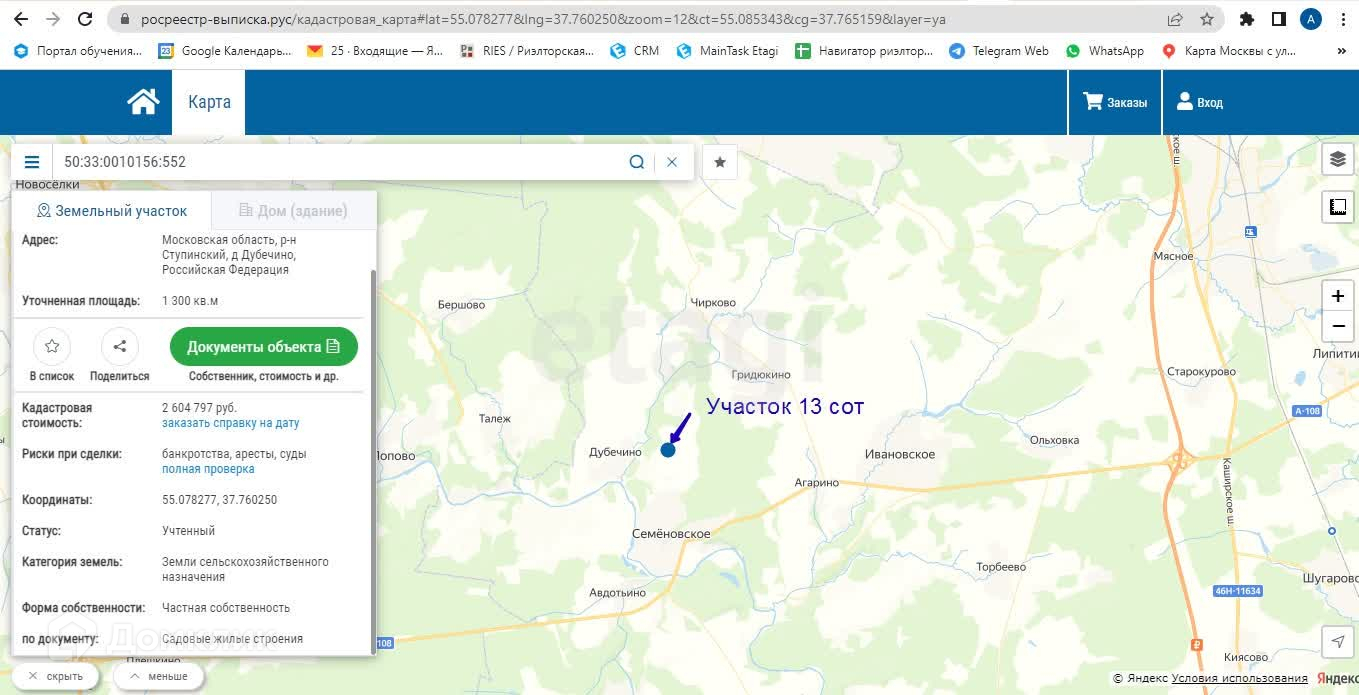Reload the current page
1359x695 pixels.
pyautogui.click(x=85, y=19)
